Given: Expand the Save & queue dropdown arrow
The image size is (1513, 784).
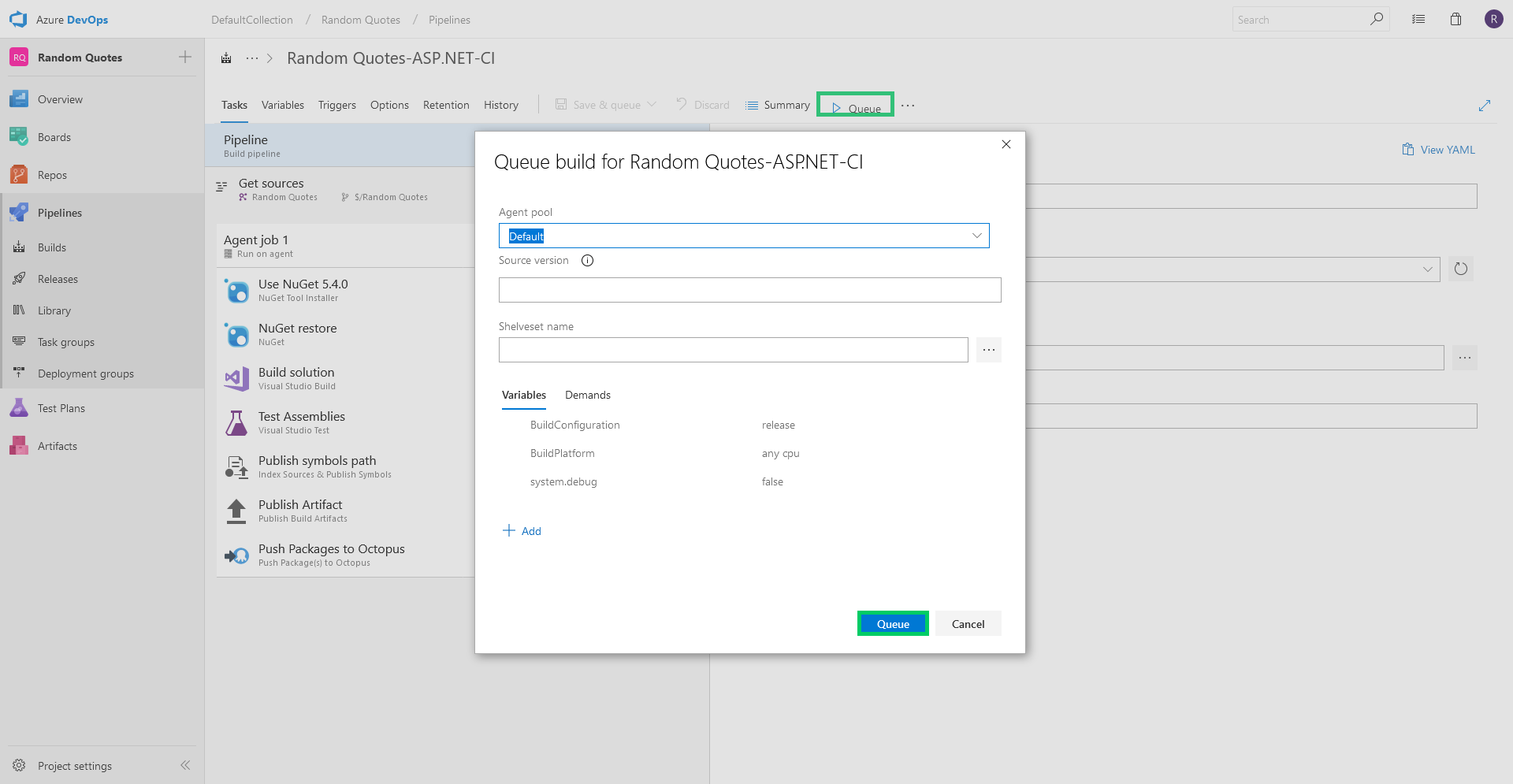Looking at the screenshot, I should click(652, 105).
